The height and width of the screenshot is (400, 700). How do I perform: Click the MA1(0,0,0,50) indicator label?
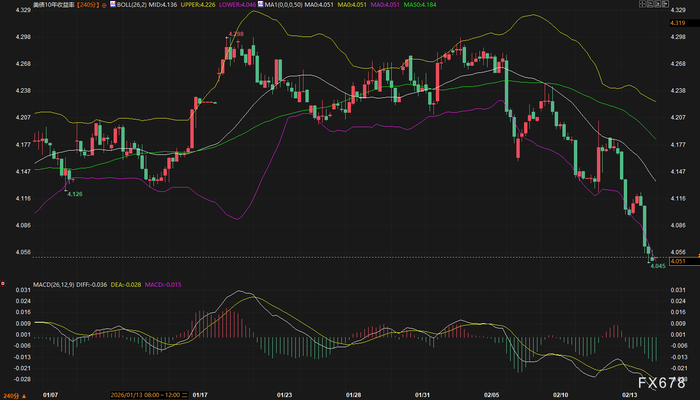[x=283, y=4]
